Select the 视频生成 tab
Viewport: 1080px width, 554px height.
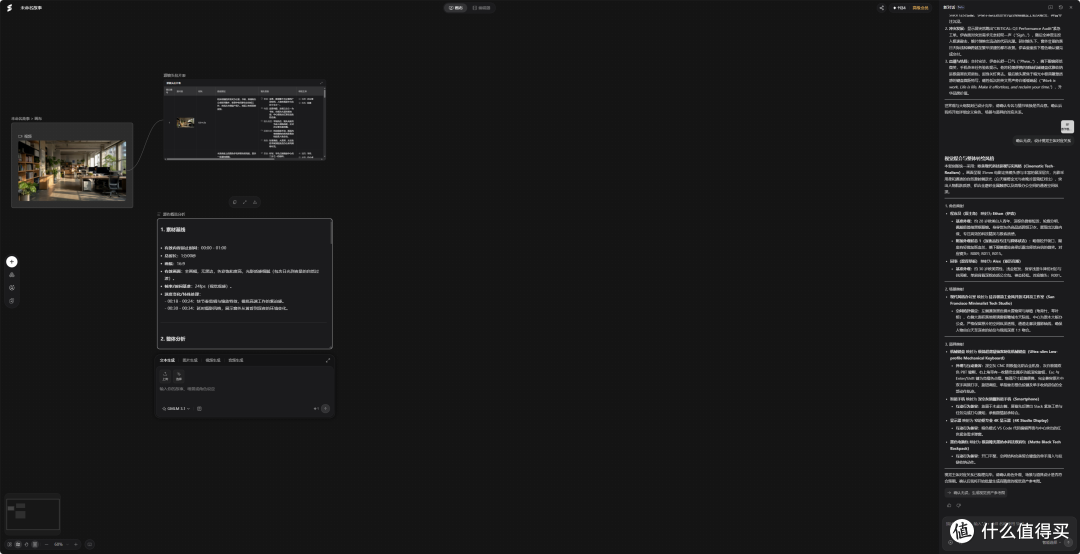[213, 360]
